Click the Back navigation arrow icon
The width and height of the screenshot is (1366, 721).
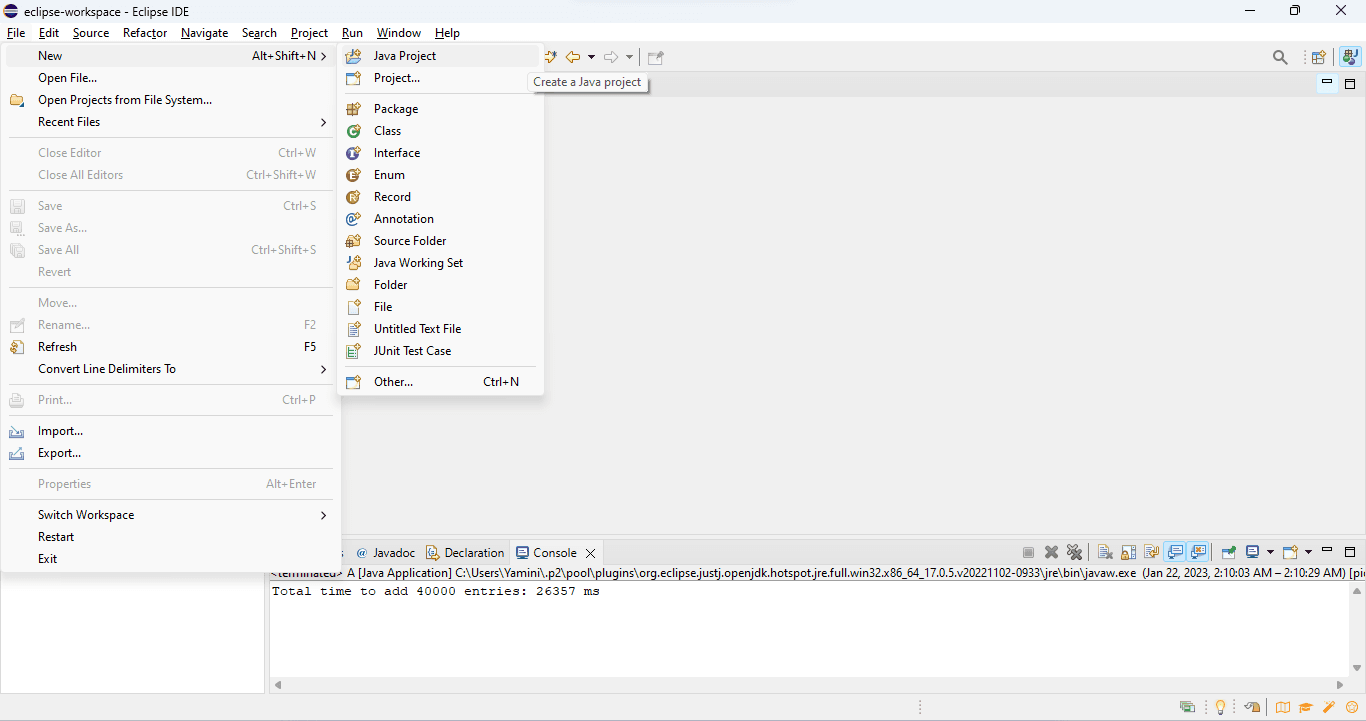(x=573, y=57)
